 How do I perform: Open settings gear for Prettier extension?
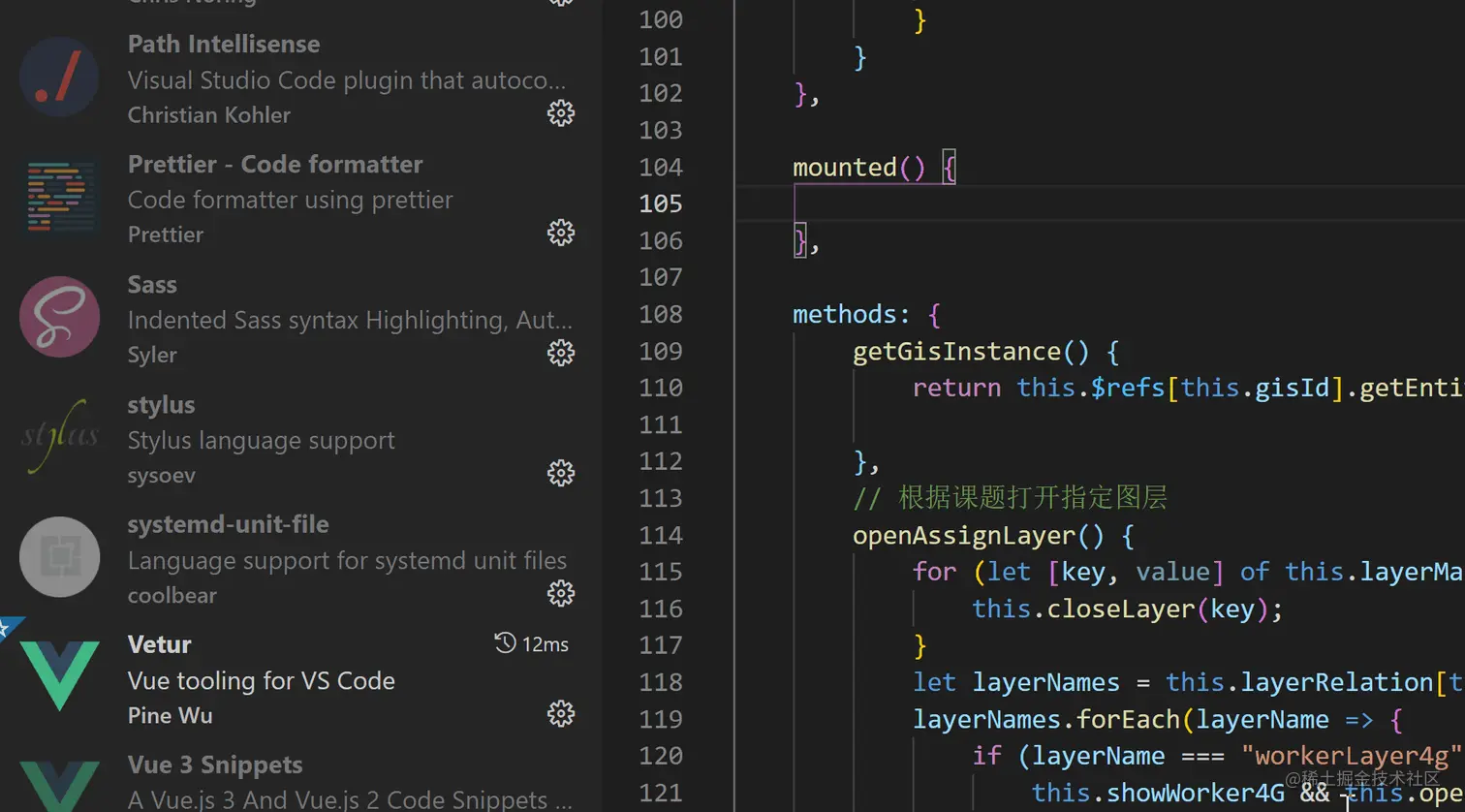(x=561, y=233)
